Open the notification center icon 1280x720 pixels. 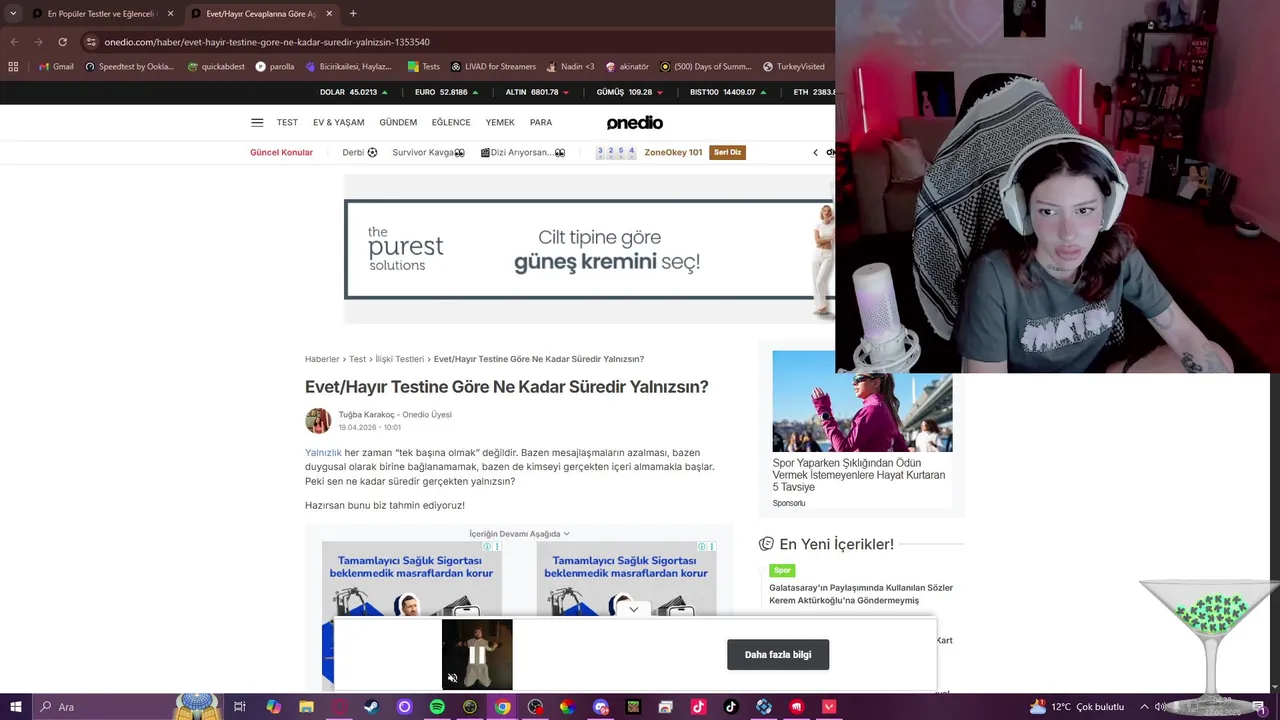pyautogui.click(x=1258, y=707)
